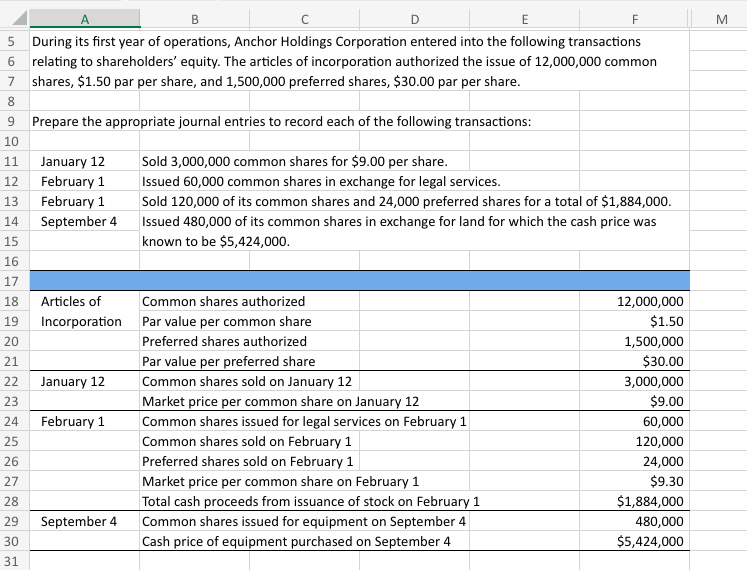Select column B header
The width and height of the screenshot is (747, 570).
(x=195, y=19)
